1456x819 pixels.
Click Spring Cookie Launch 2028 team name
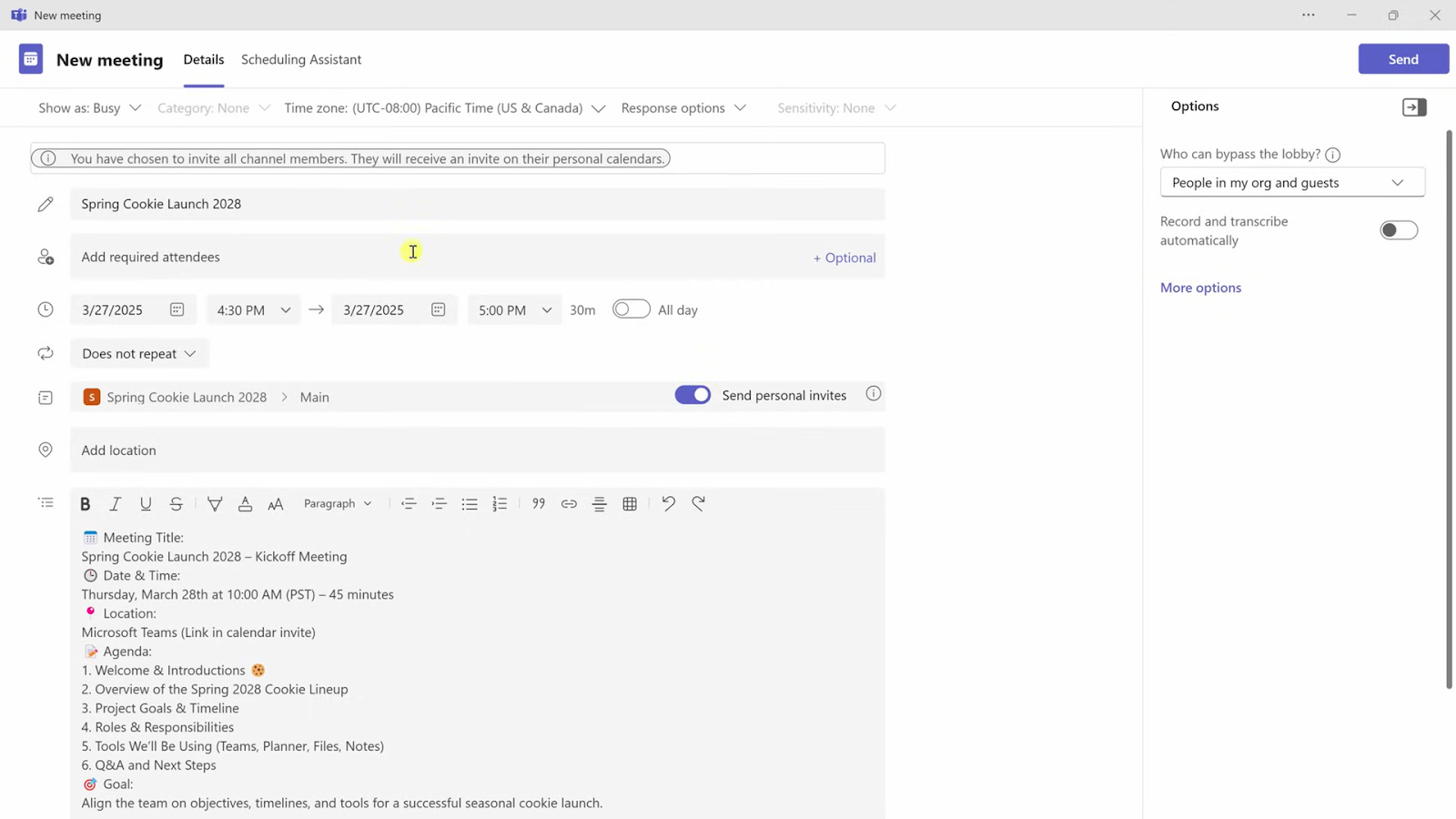coord(187,397)
